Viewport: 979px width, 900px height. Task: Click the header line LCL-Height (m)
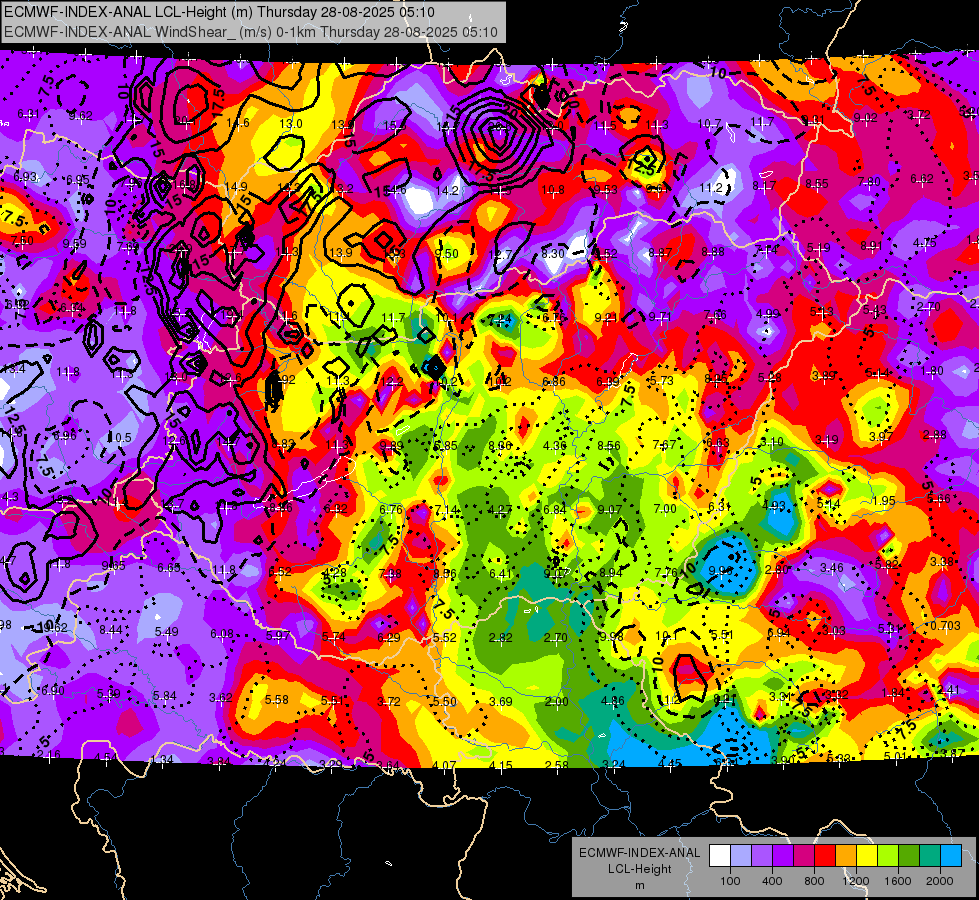tap(219, 11)
